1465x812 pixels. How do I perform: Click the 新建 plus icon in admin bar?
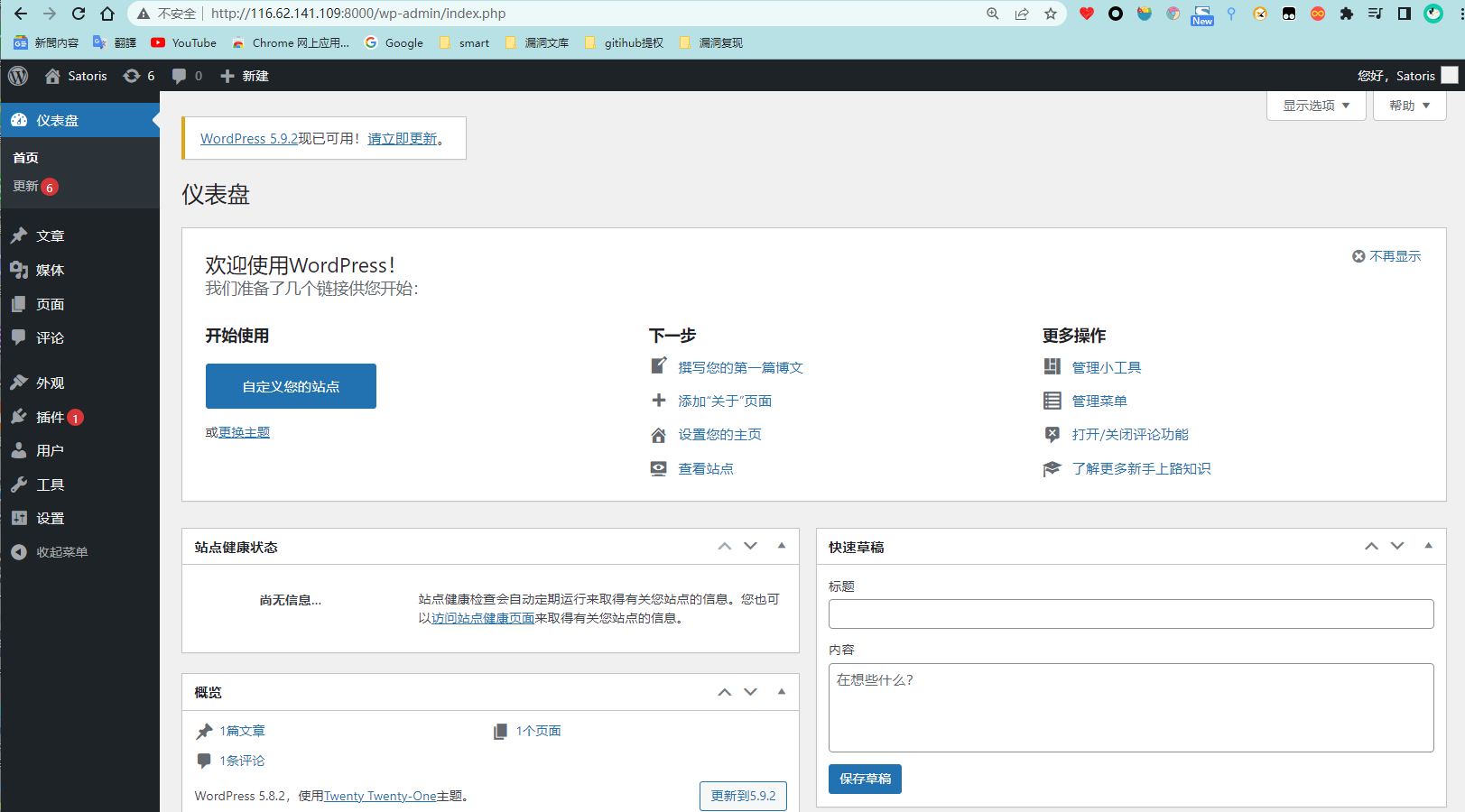coord(227,76)
